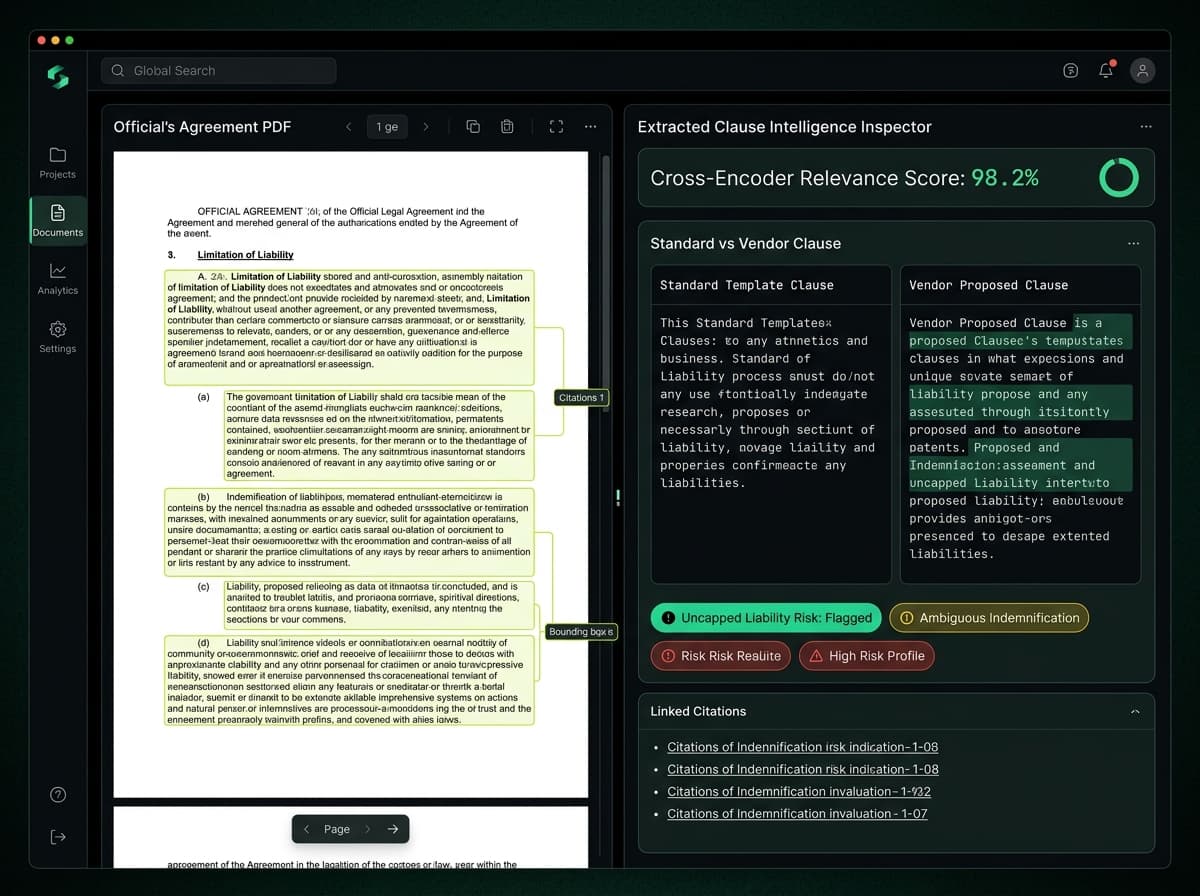Select the Vendor Proposed Clause header
Screen dimensions: 1200x896
click(988, 285)
